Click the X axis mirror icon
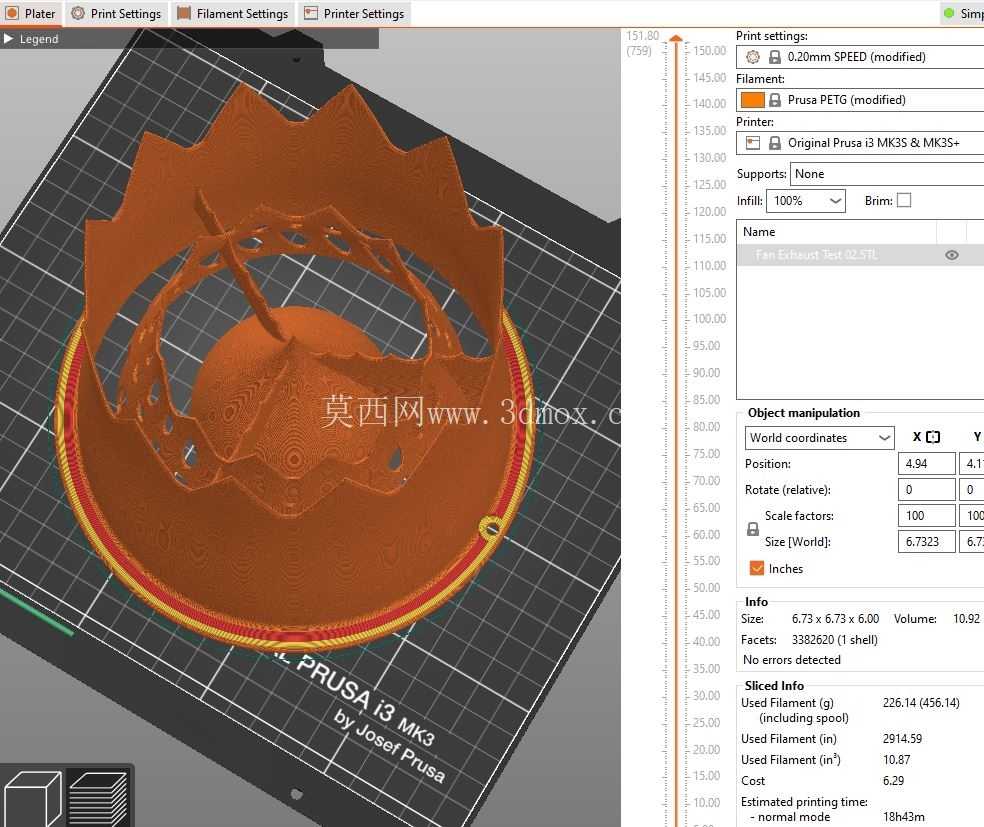 933,437
